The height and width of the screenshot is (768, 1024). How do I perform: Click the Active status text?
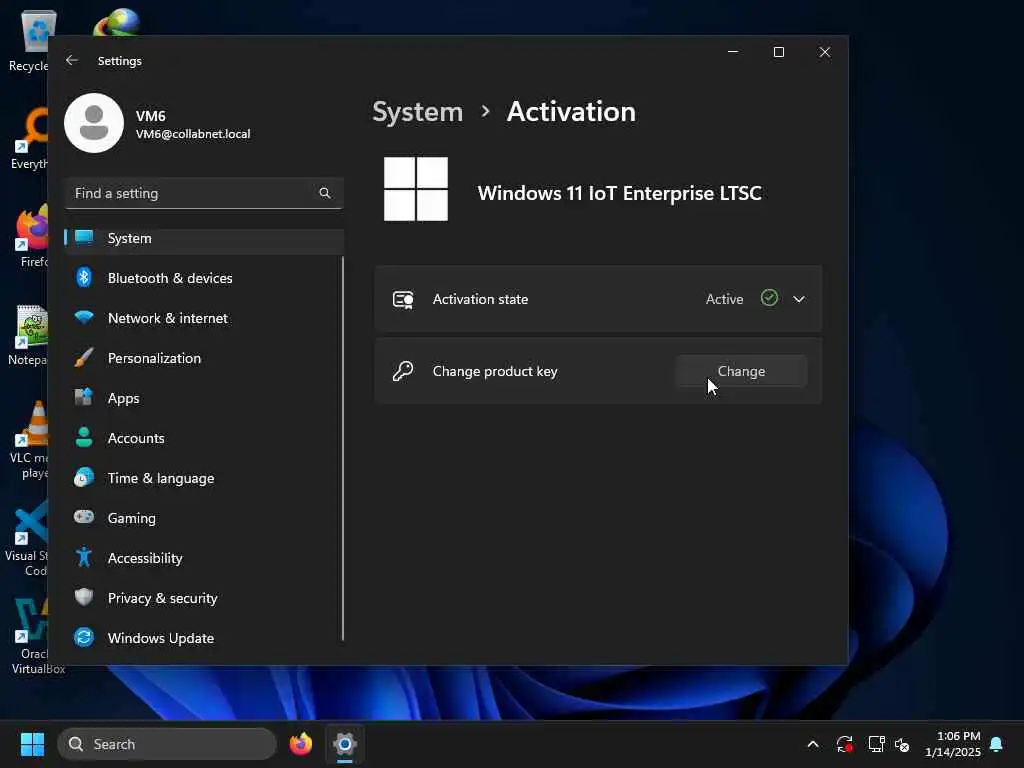click(724, 299)
